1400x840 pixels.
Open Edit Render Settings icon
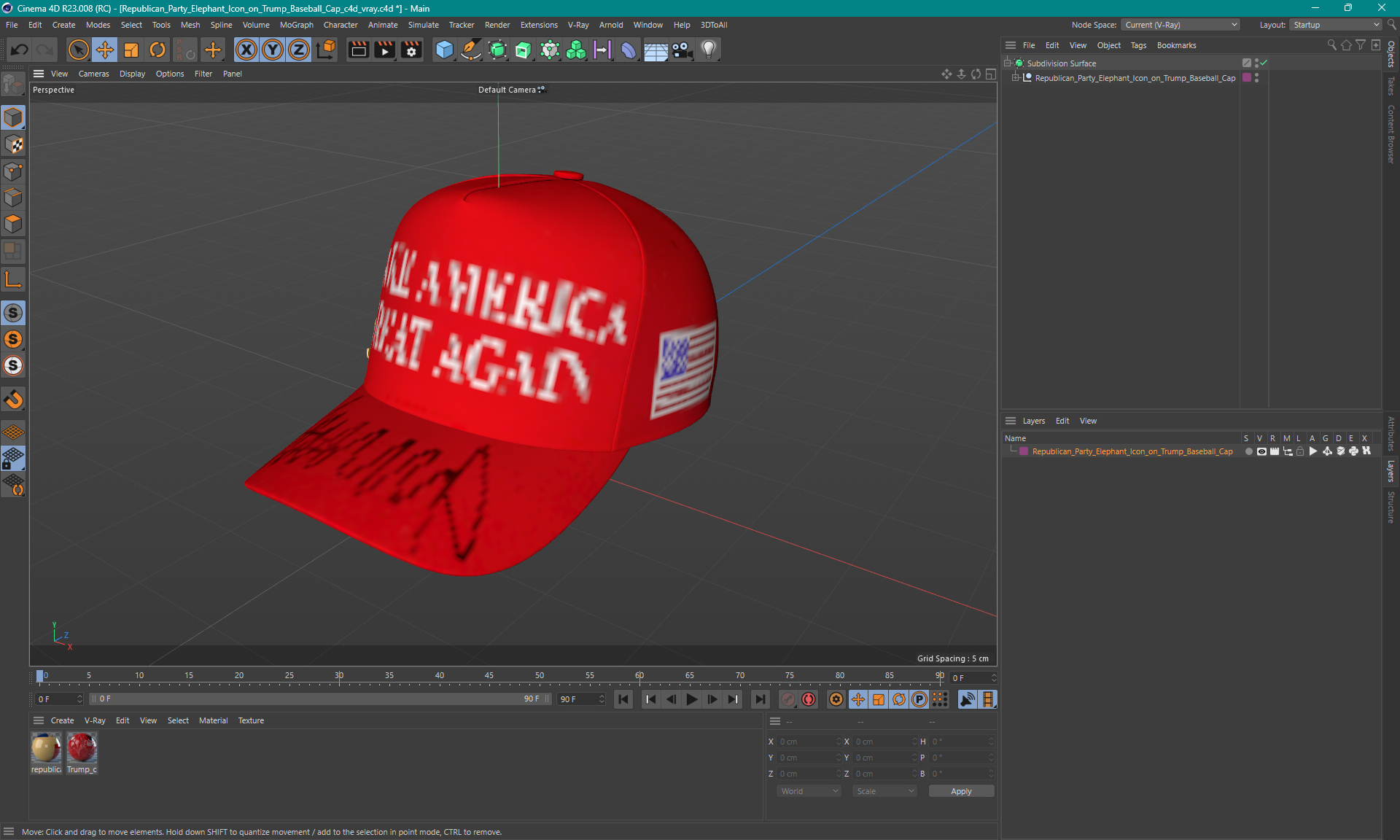click(412, 50)
